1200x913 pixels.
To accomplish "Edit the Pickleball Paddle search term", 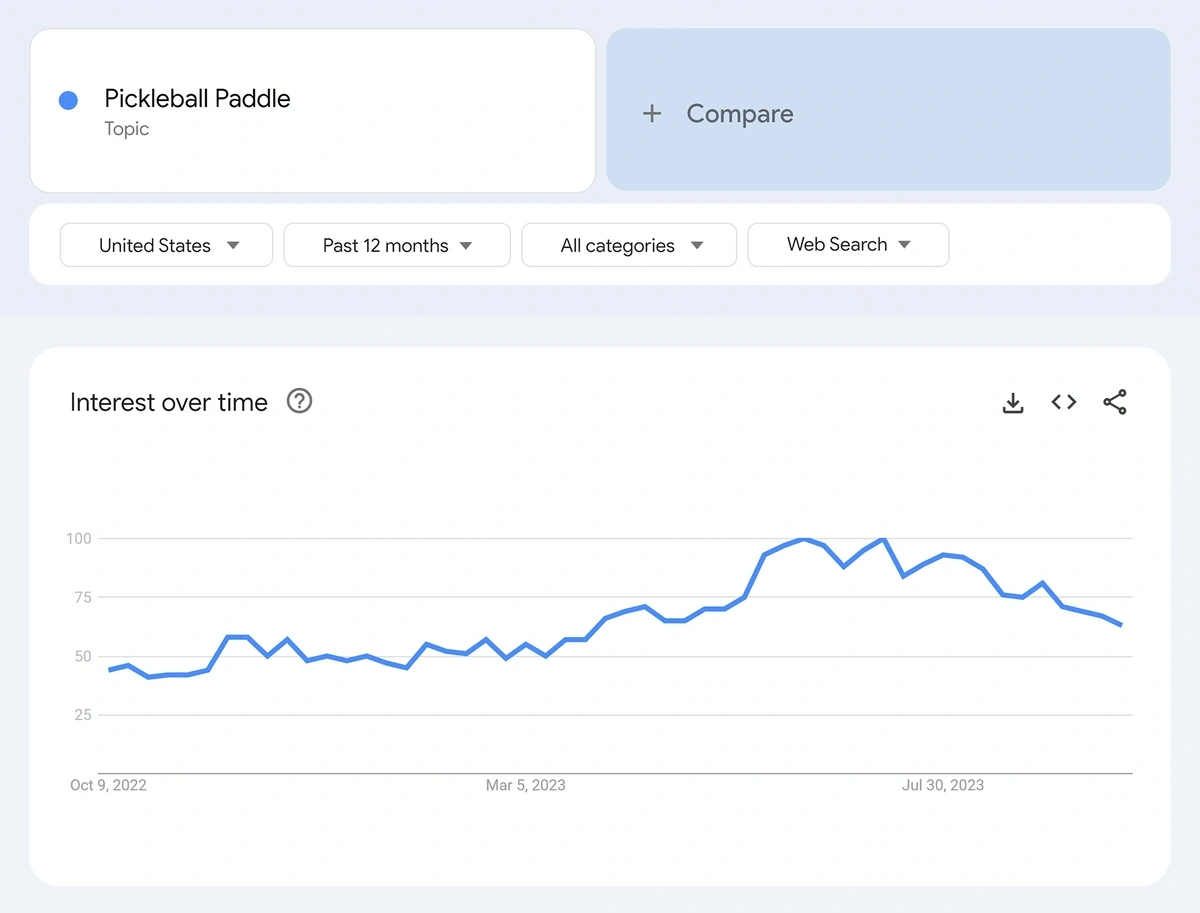I will click(x=198, y=99).
